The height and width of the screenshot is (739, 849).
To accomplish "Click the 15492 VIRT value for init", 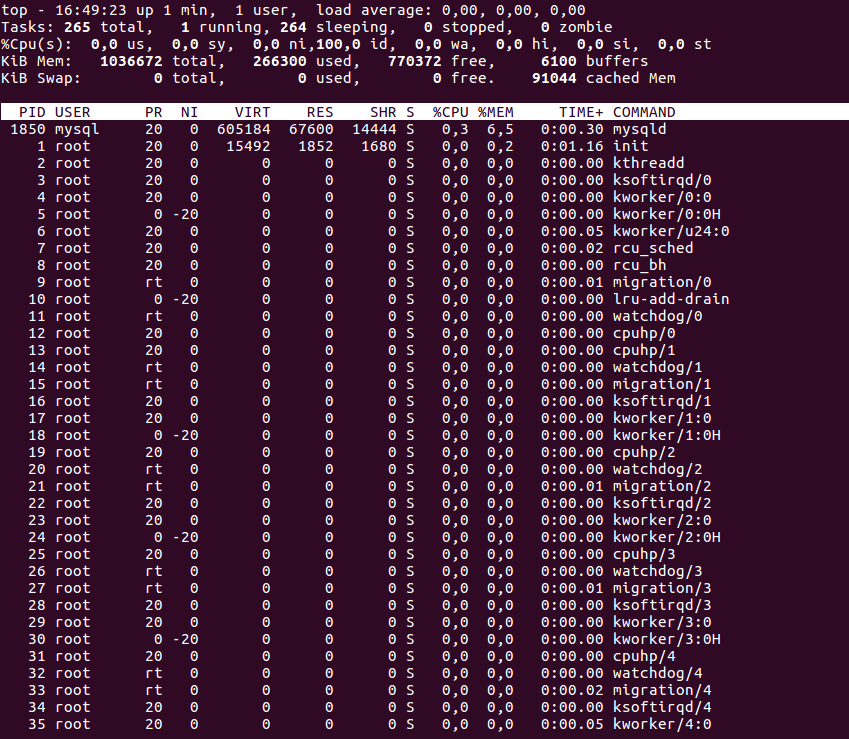I will 248,146.
